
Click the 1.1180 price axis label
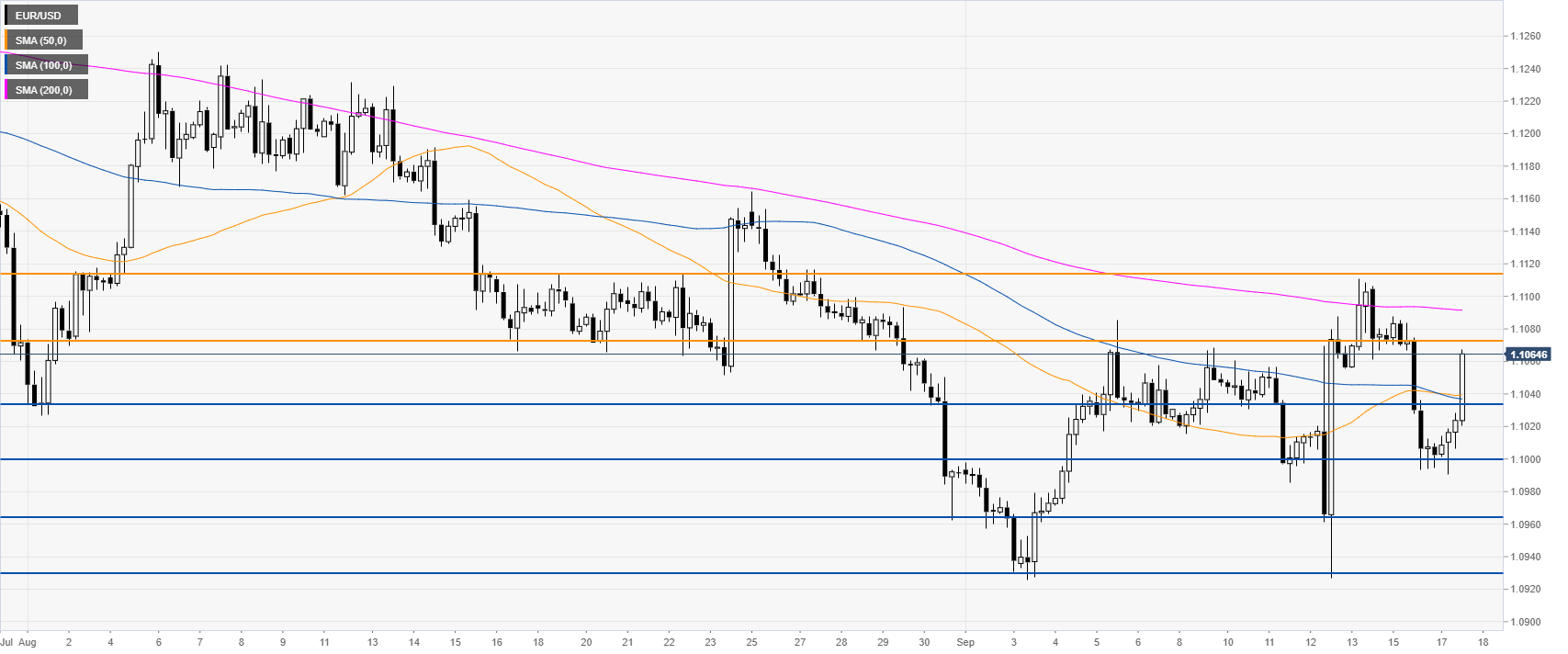point(1526,166)
